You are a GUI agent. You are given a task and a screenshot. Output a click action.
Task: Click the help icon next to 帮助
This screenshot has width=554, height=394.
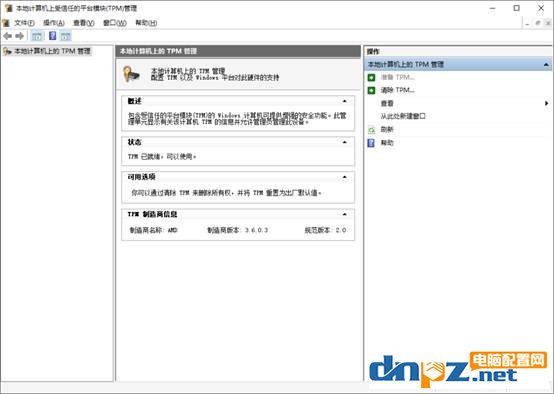pos(371,143)
